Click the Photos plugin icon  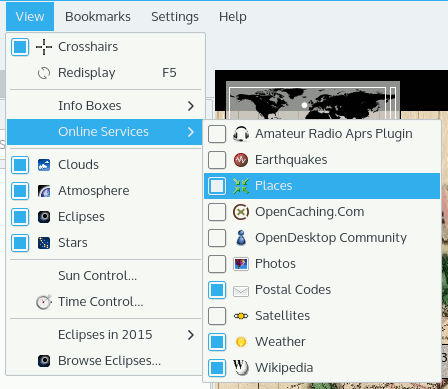[x=241, y=264]
